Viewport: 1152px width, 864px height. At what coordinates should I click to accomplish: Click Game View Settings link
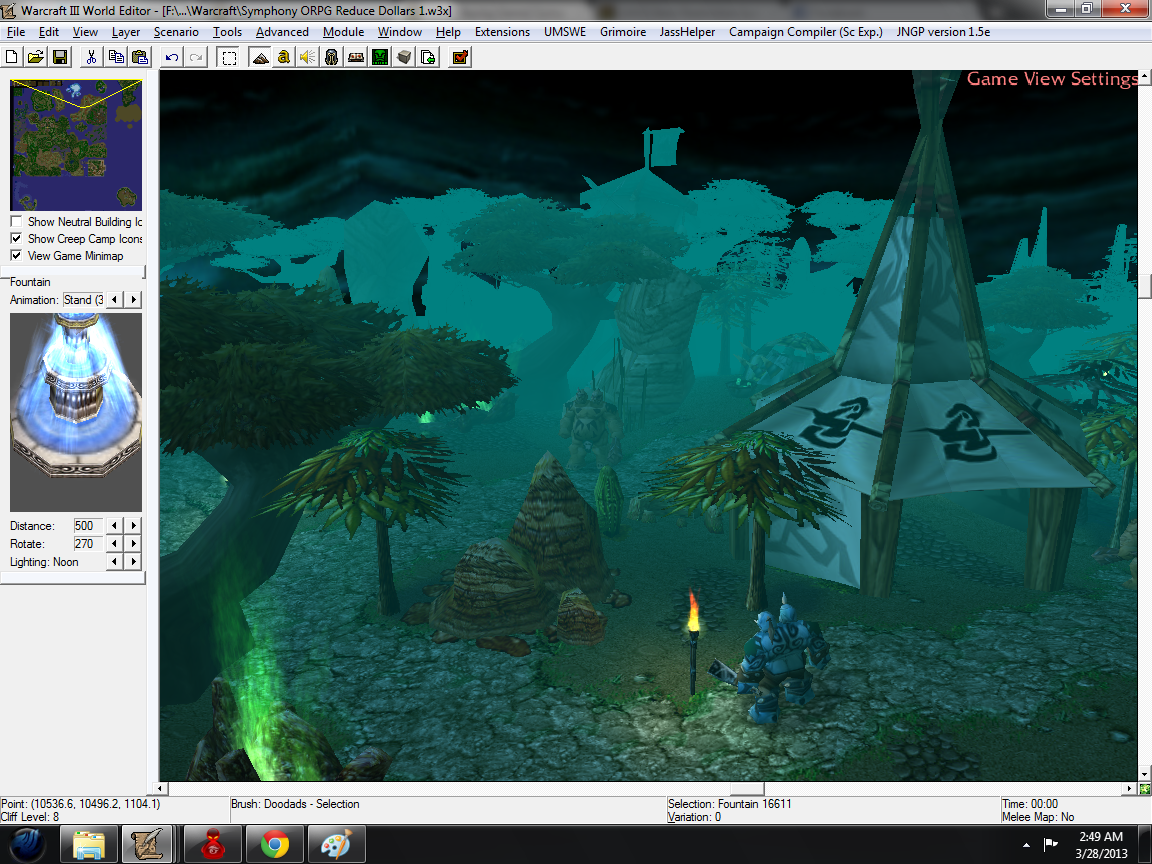(1052, 79)
